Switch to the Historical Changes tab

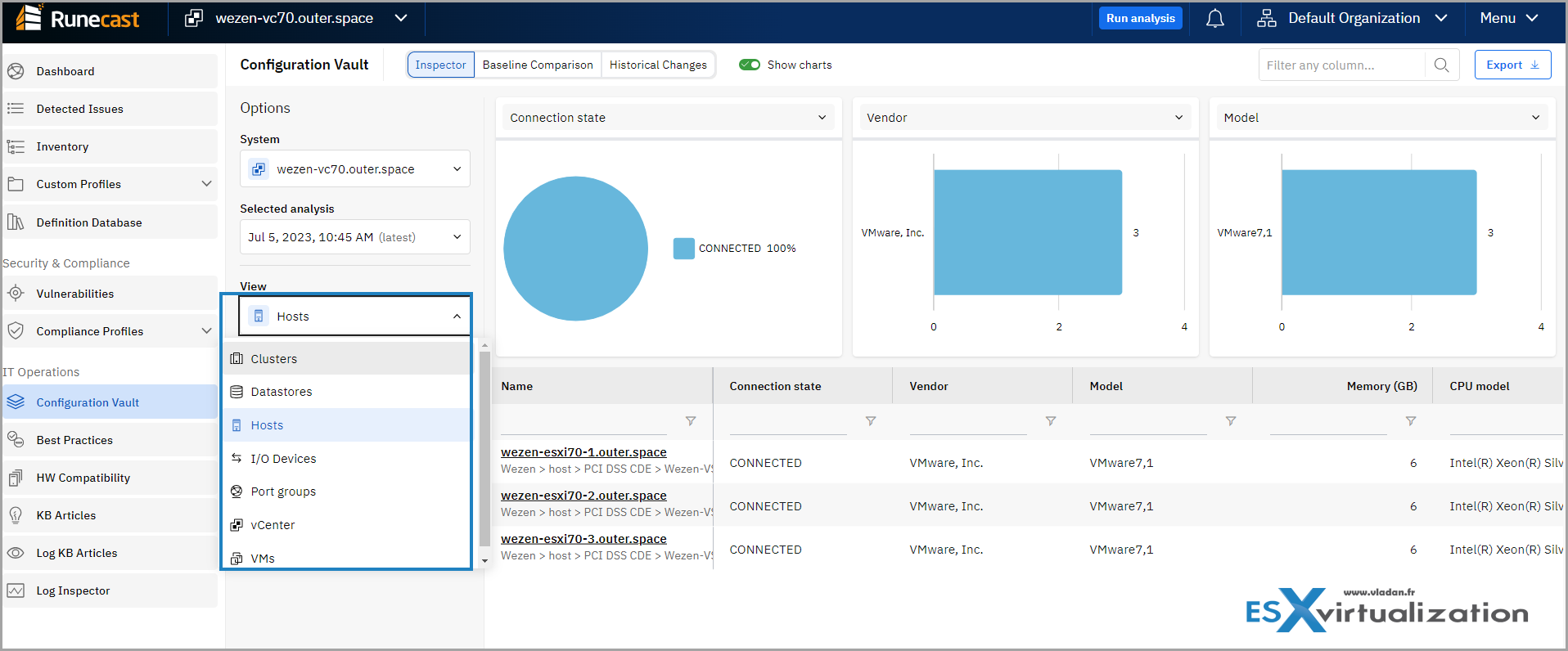coord(658,65)
